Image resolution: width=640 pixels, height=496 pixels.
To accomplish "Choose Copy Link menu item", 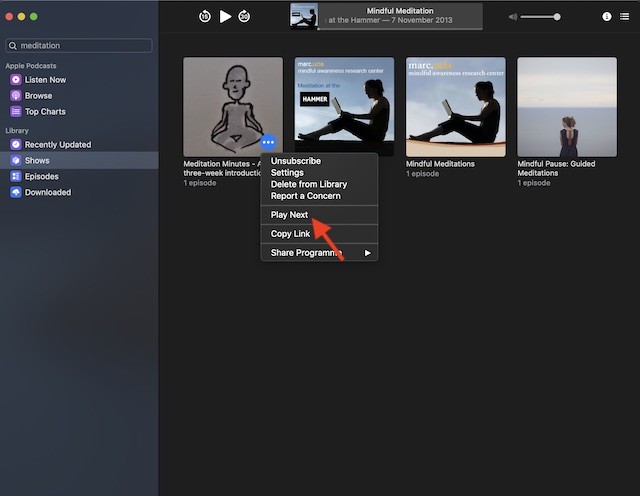I will [319, 234].
